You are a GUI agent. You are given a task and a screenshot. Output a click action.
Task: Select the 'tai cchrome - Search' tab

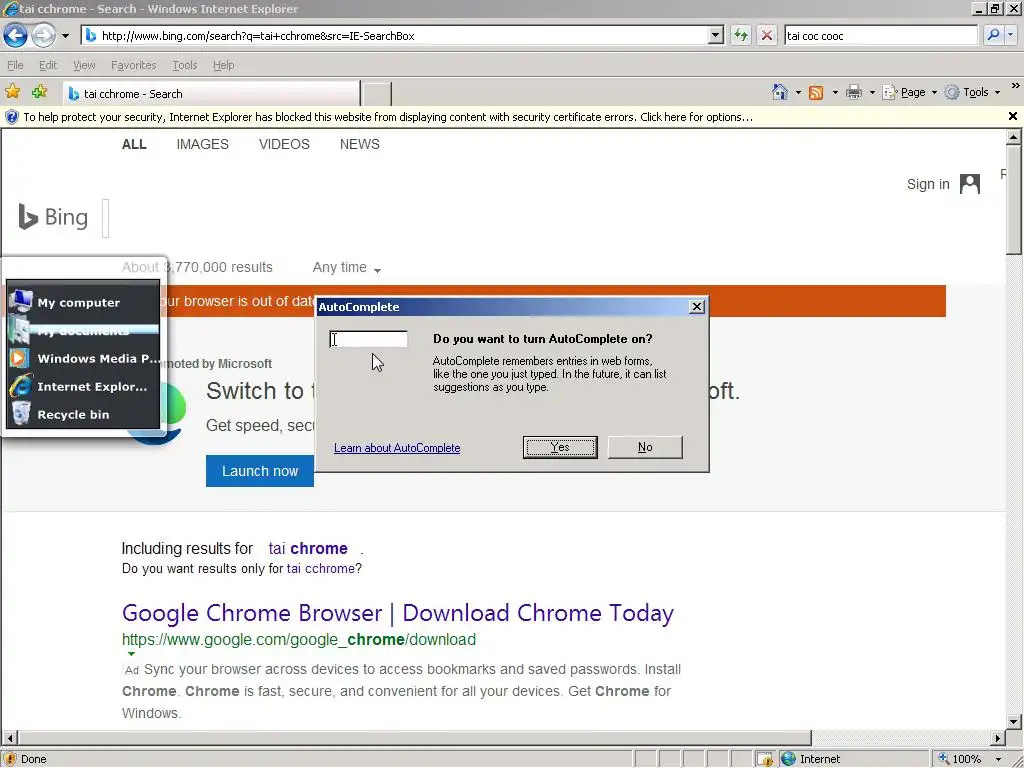point(211,94)
